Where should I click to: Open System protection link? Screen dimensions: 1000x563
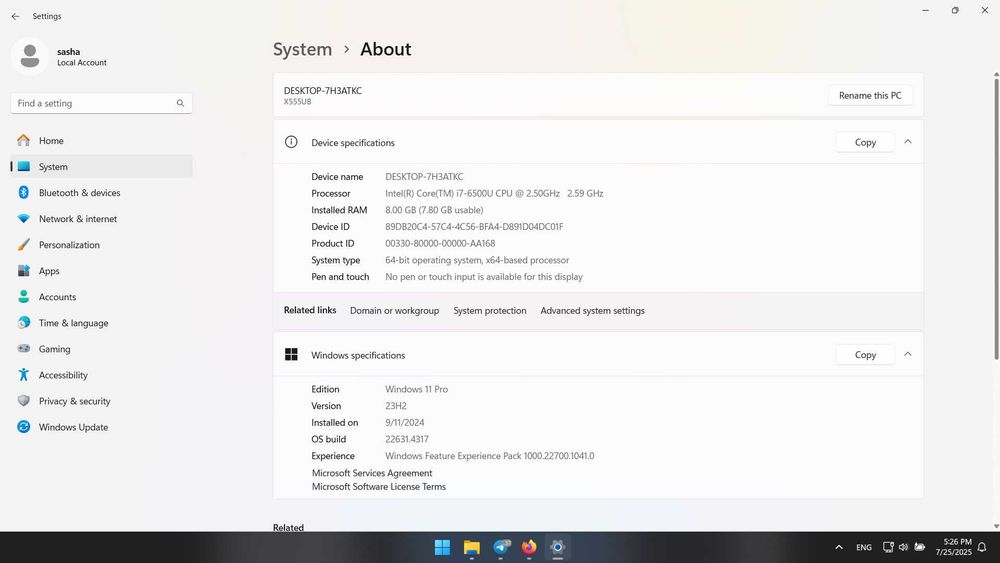(x=490, y=311)
